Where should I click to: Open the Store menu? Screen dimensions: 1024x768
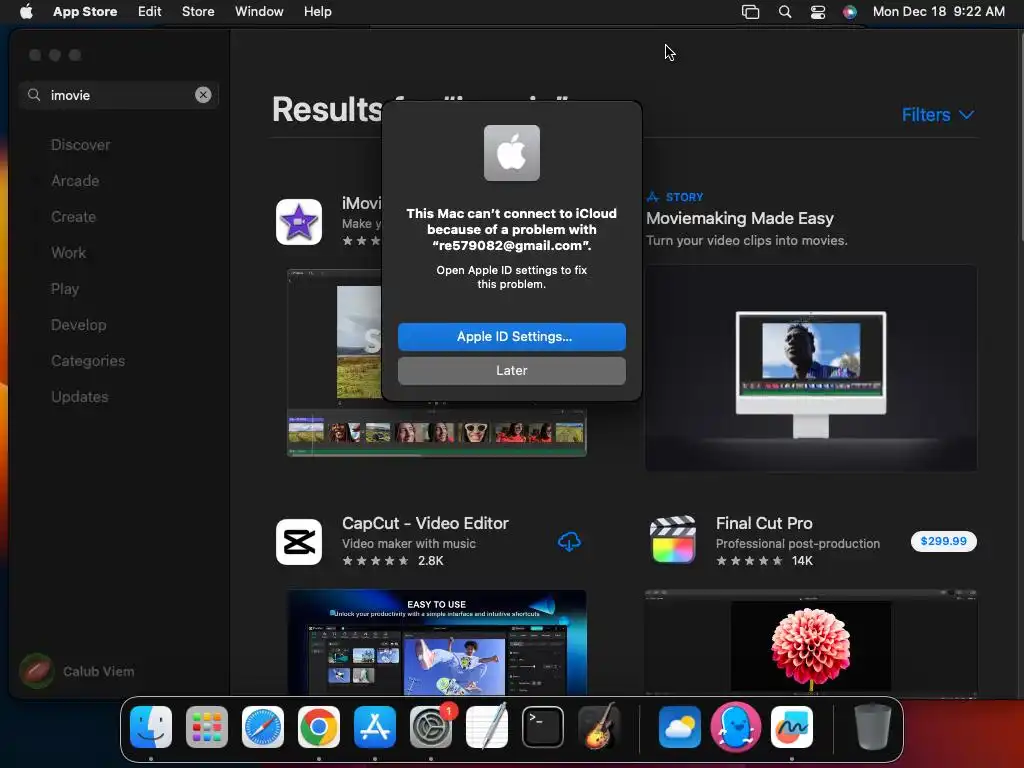click(198, 11)
